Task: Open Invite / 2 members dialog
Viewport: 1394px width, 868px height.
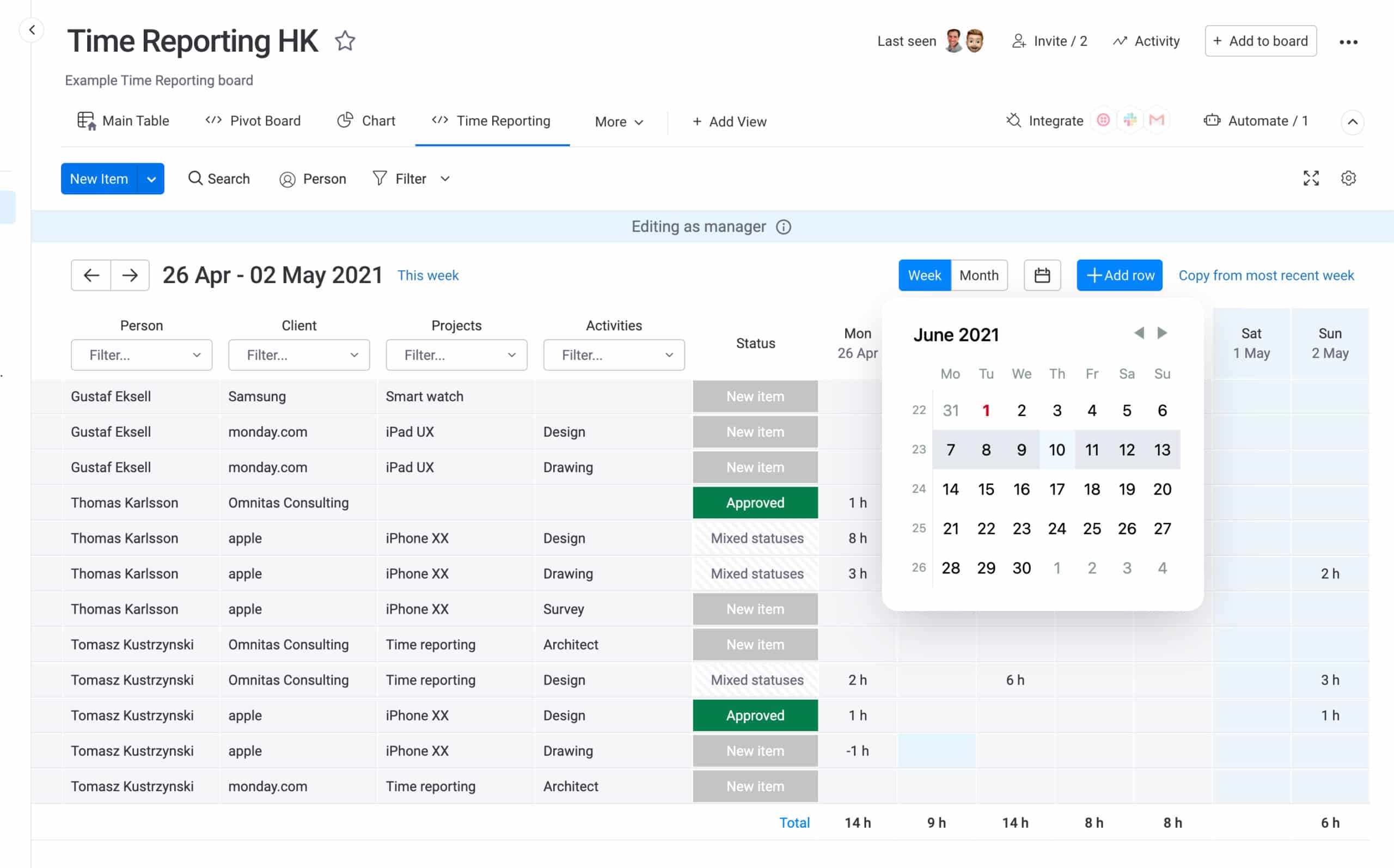Action: [1049, 41]
